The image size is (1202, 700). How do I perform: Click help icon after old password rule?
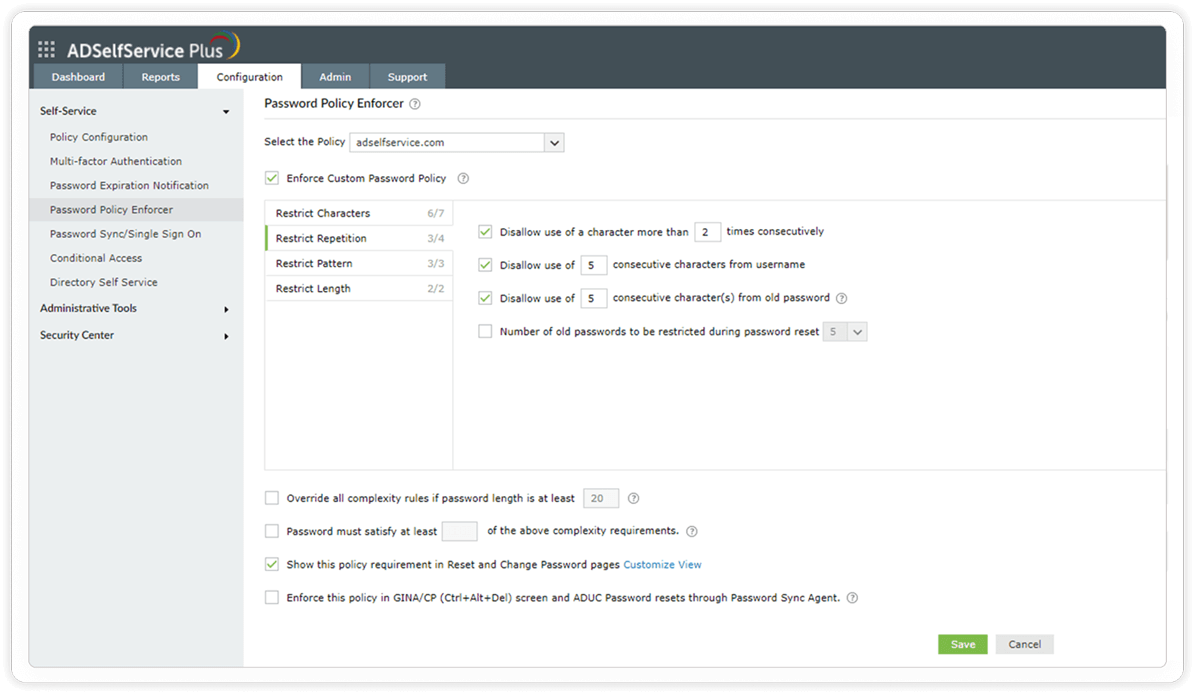coord(841,298)
